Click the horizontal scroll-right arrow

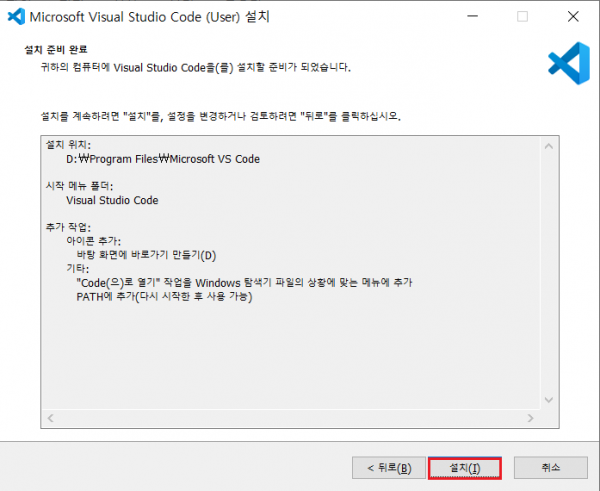click(x=530, y=418)
